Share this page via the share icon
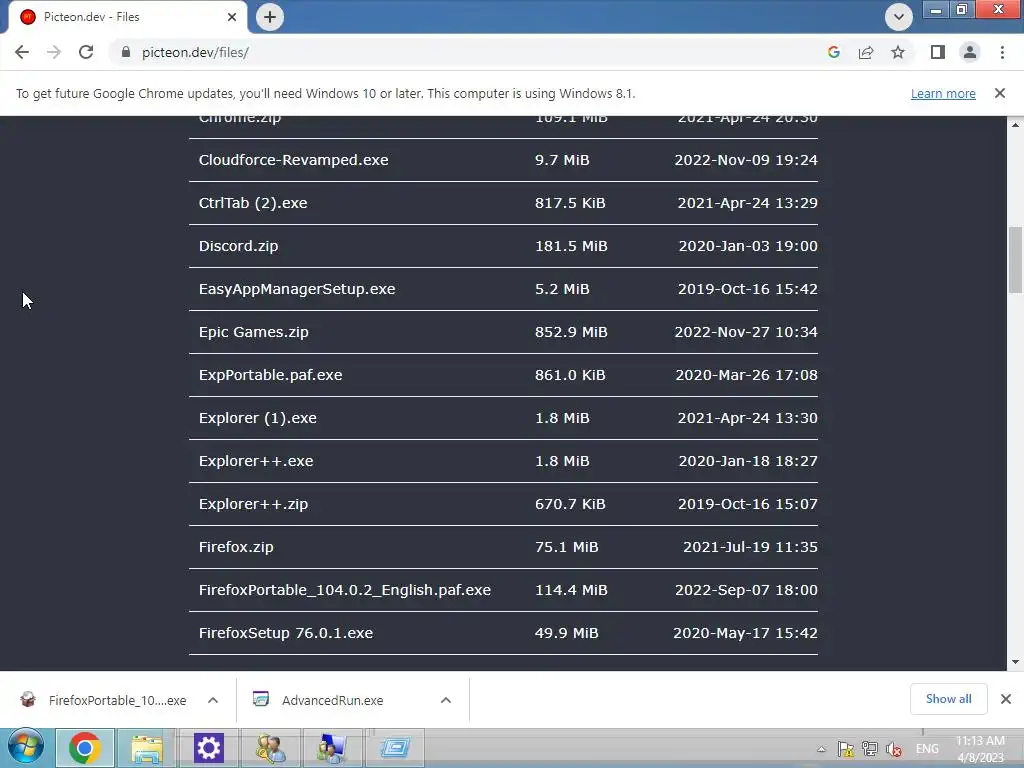Screen dimensions: 1024x768 866,52
